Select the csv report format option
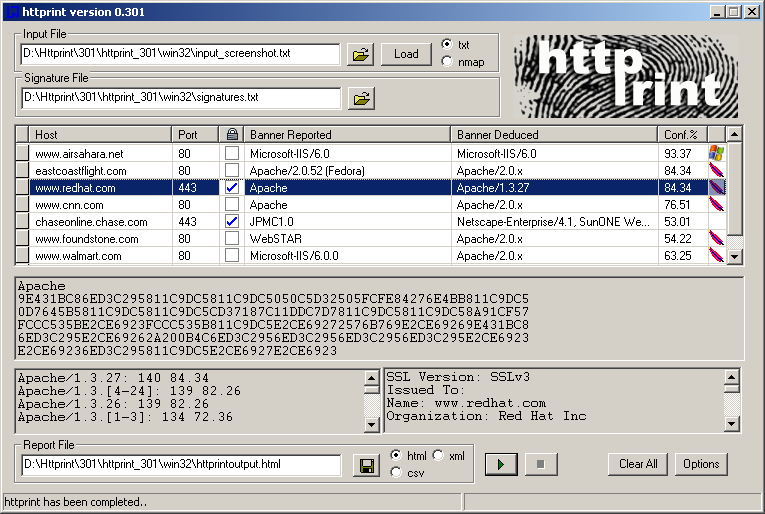This screenshot has width=765, height=514. click(x=397, y=472)
